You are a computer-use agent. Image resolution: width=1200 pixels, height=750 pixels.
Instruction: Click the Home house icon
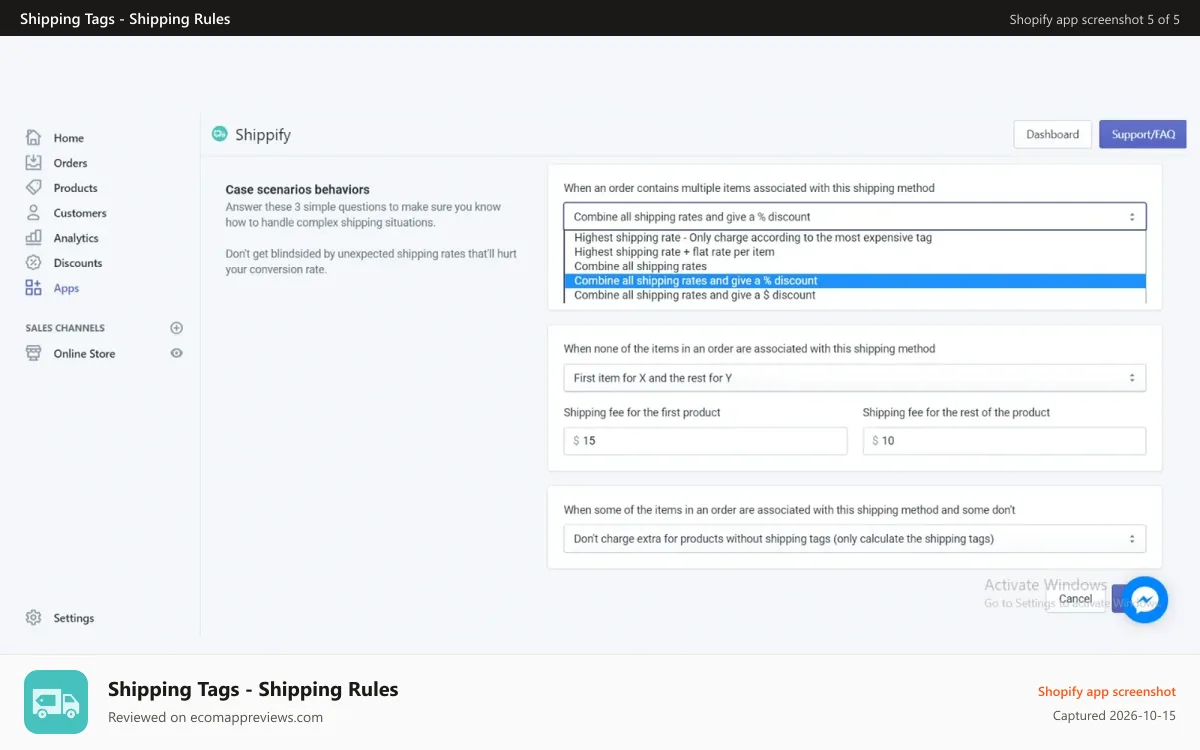(33, 138)
